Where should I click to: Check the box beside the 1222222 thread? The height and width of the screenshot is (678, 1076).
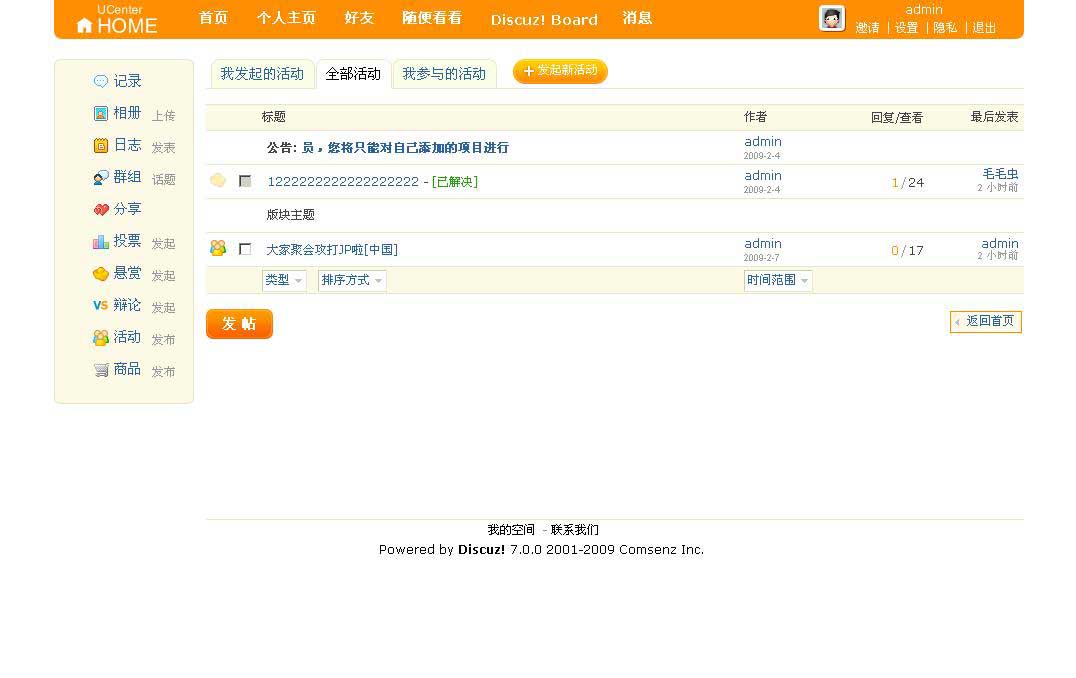(x=245, y=181)
